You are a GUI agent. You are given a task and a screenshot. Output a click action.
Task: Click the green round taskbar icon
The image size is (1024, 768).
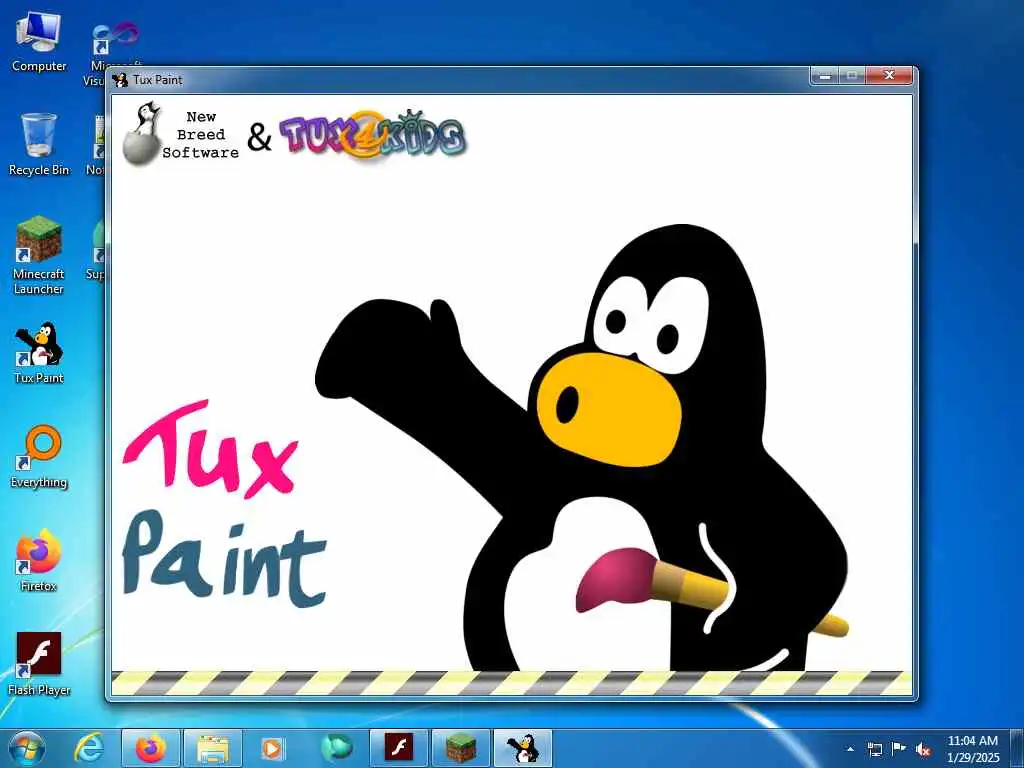[x=336, y=748]
